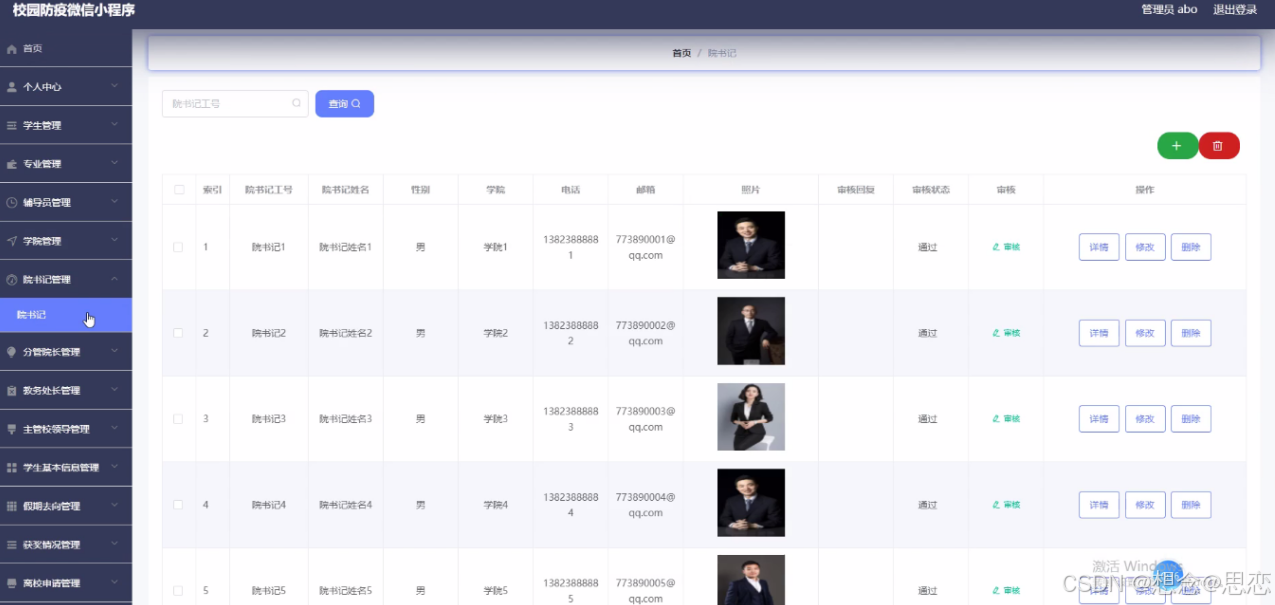Check the row checkbox for 院书记1
Screen dimensions: 1275x605
point(178,247)
